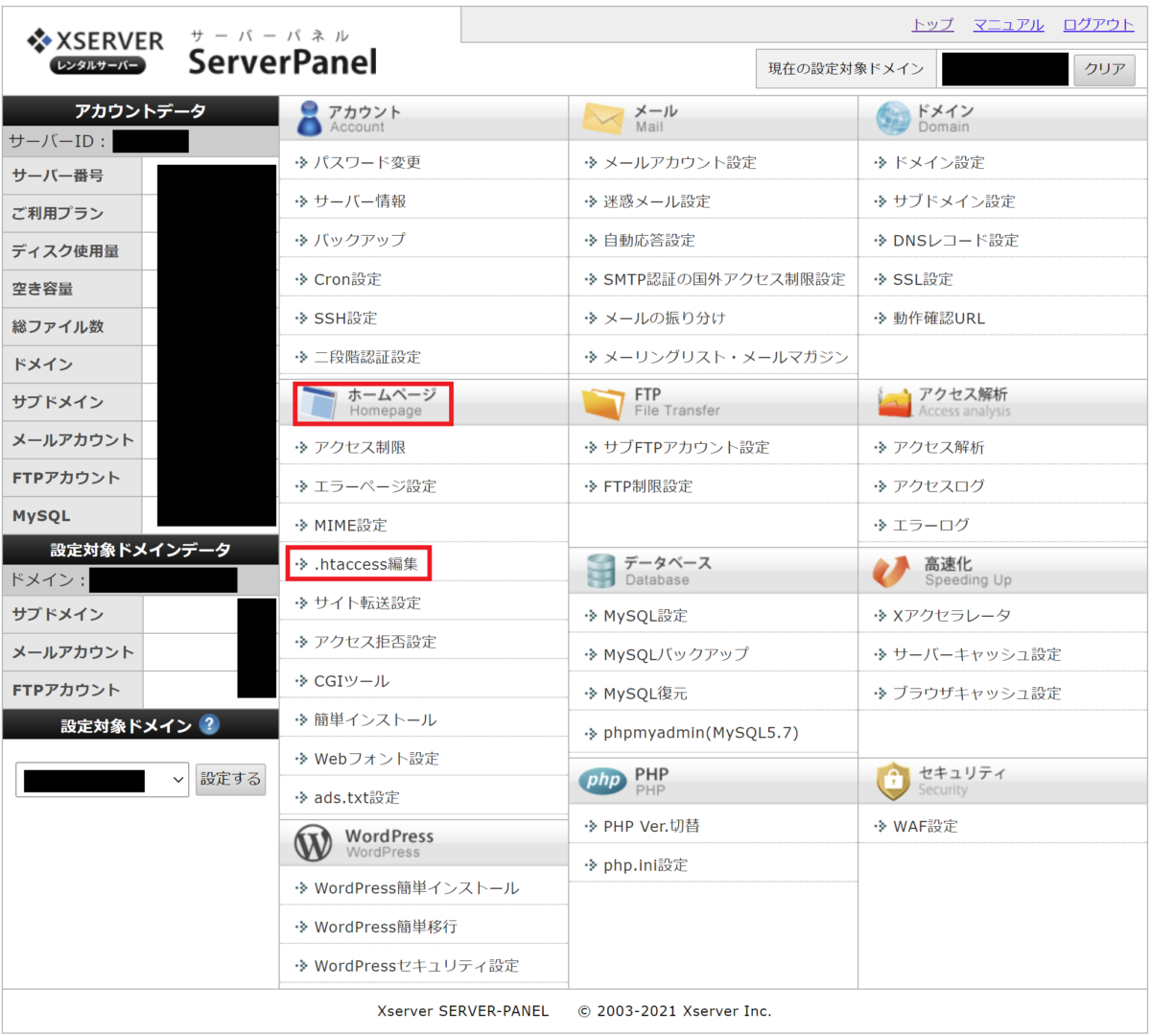Viewport: 1151px width, 1036px height.
Task: Open .htaccess編集 settings
Action: [365, 564]
